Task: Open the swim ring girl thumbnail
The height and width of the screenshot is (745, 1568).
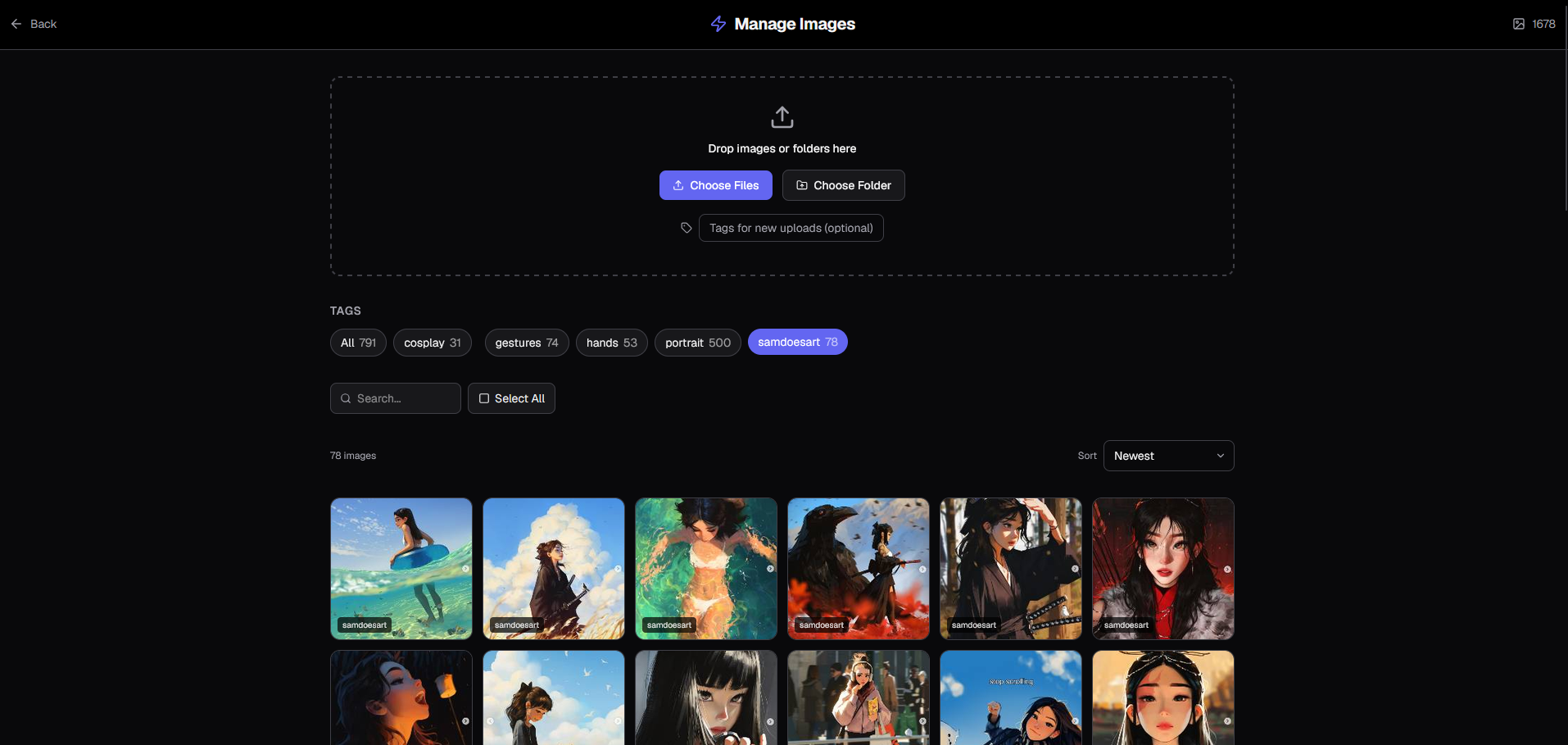Action: click(x=401, y=569)
